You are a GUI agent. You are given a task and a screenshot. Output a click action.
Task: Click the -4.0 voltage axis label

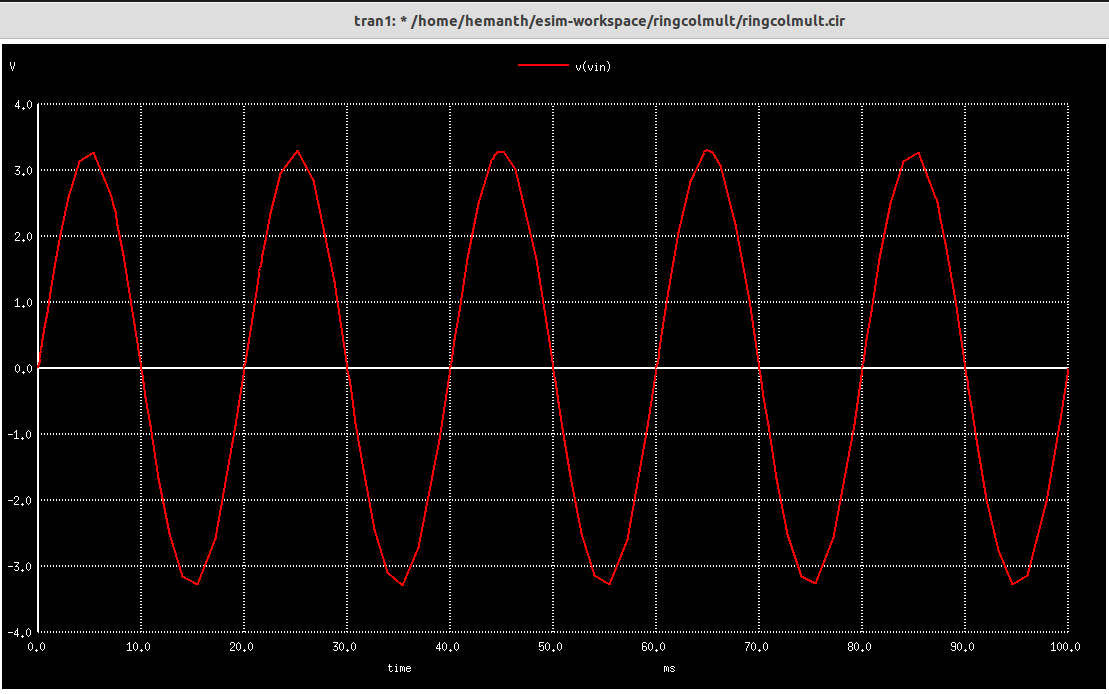(18, 632)
